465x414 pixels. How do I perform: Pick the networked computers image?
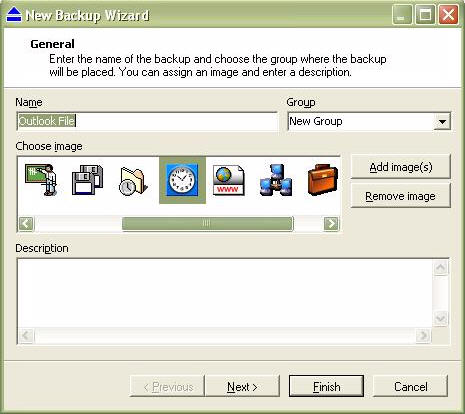[276, 180]
